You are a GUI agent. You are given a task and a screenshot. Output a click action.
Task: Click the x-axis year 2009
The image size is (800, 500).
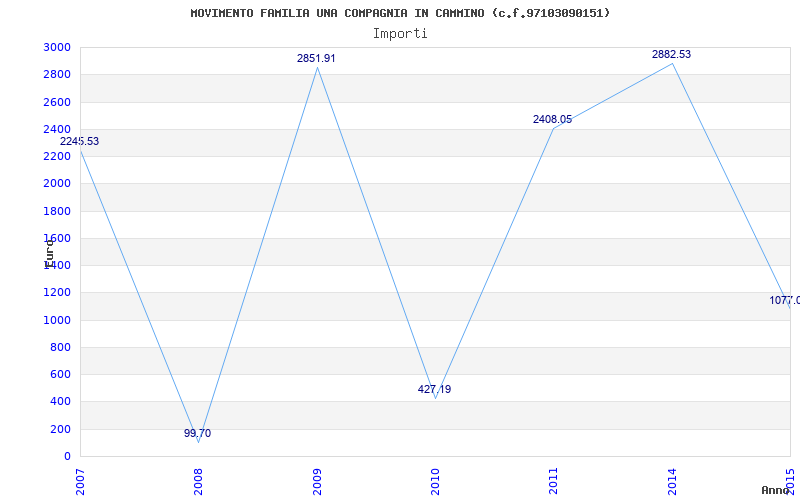coord(317,482)
